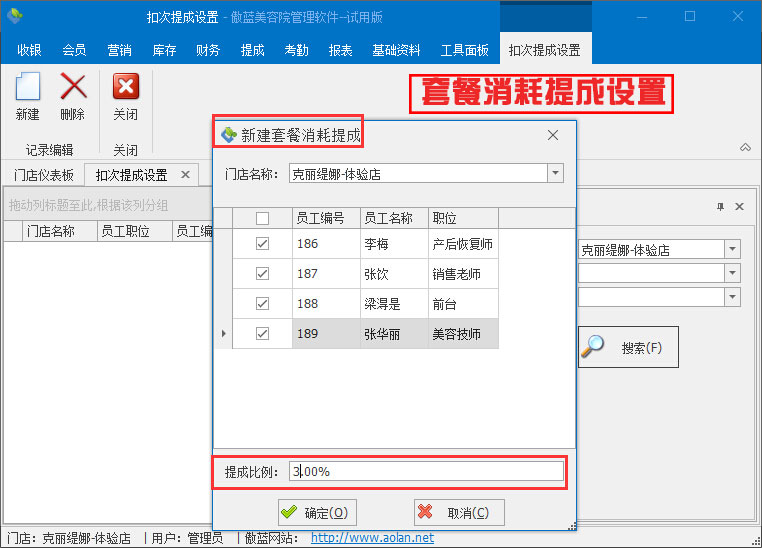Uncheck the checkbox for employee 186 李梅
This screenshot has width=762, height=548.
click(262, 244)
